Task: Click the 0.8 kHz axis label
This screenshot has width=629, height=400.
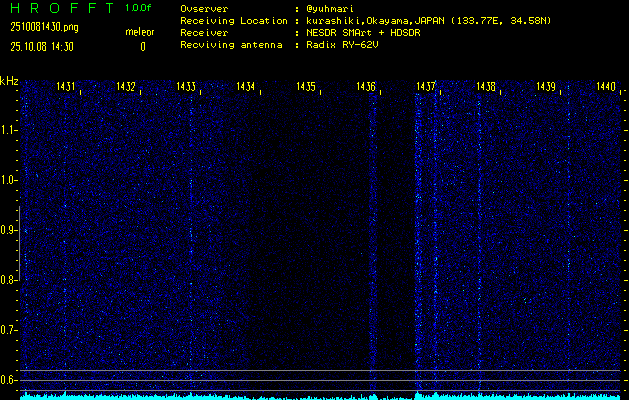Action: click(x=8, y=280)
